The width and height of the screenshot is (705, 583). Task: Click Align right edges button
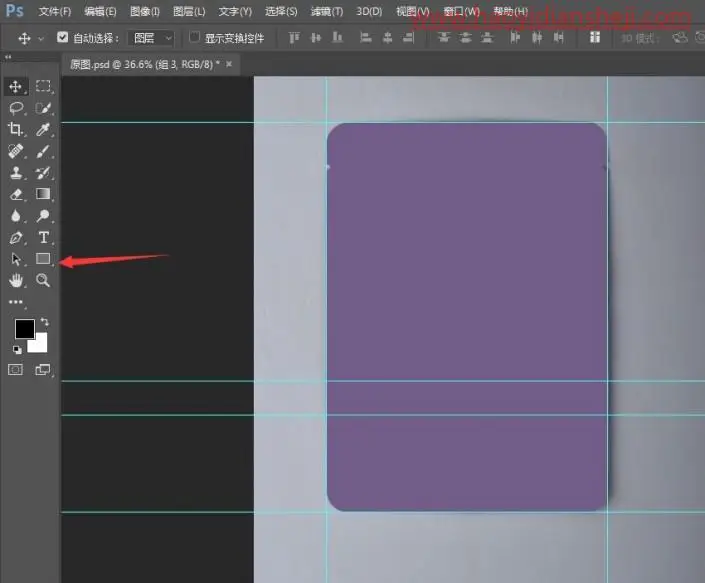(408, 38)
